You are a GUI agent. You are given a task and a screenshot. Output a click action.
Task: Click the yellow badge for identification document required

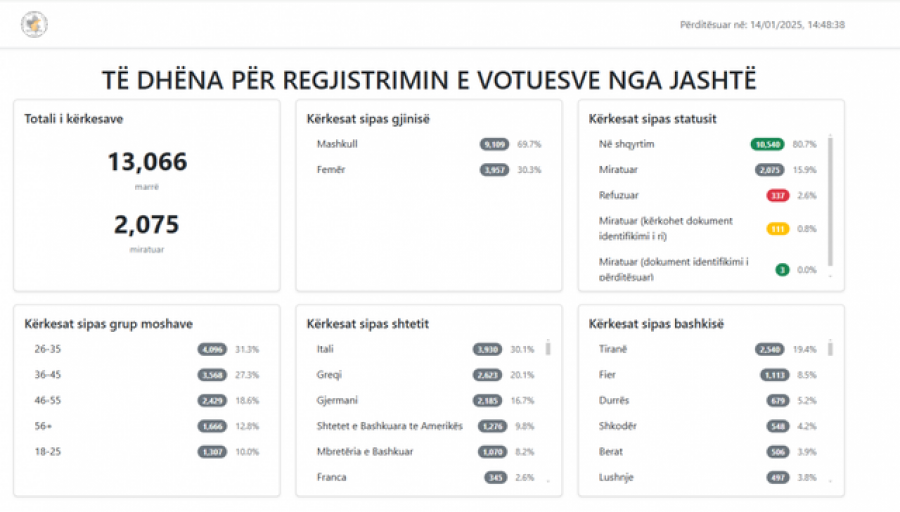click(778, 229)
